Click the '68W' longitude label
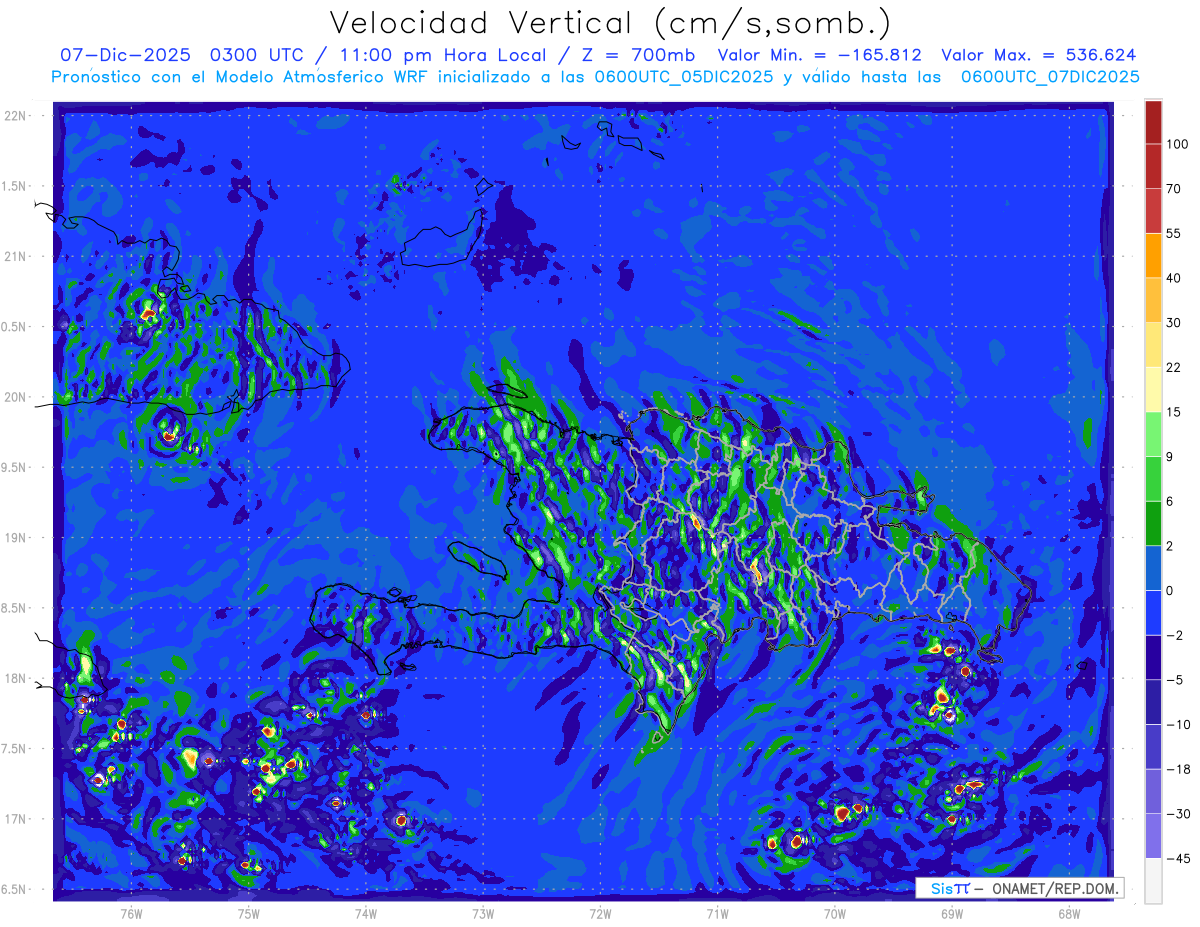 point(1069,914)
